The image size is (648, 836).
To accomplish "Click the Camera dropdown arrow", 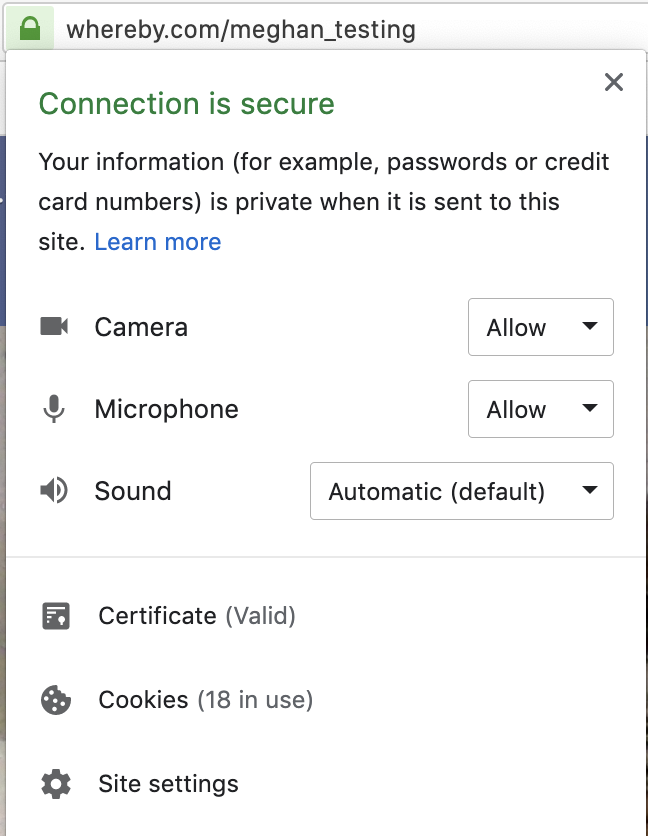I will point(589,326).
